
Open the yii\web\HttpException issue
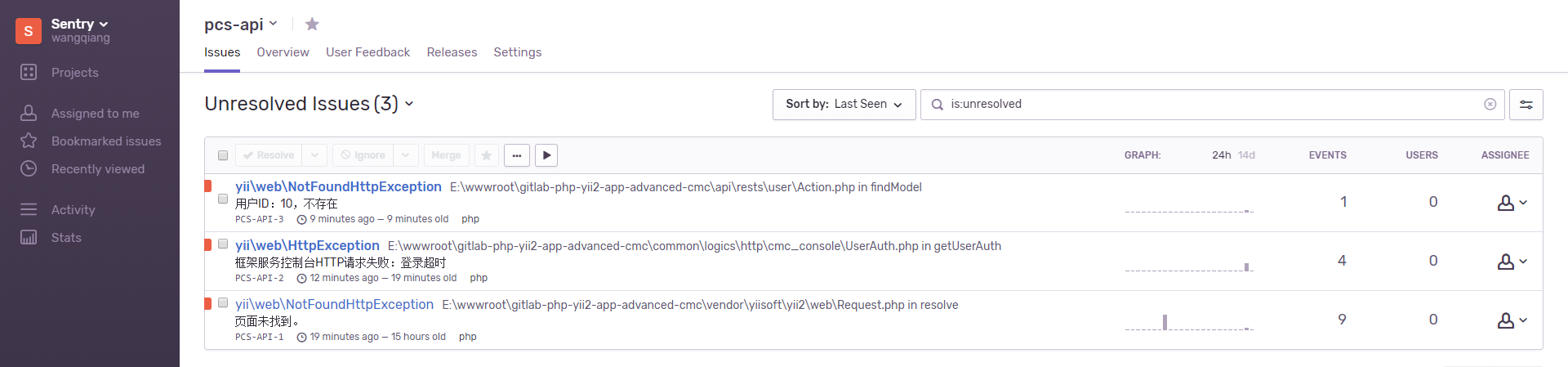(307, 246)
